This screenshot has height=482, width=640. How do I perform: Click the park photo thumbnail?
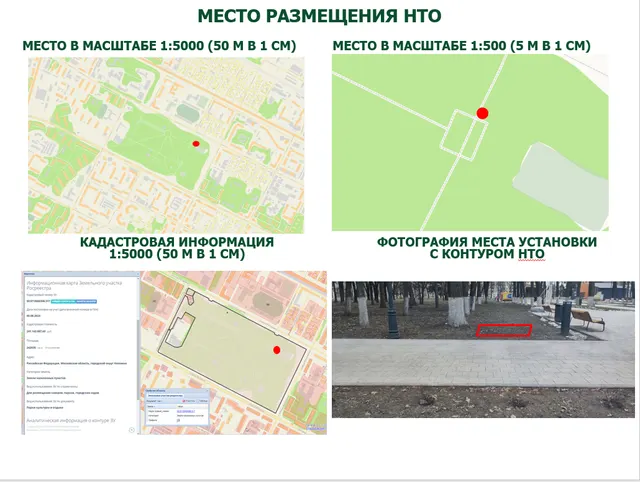(483, 349)
